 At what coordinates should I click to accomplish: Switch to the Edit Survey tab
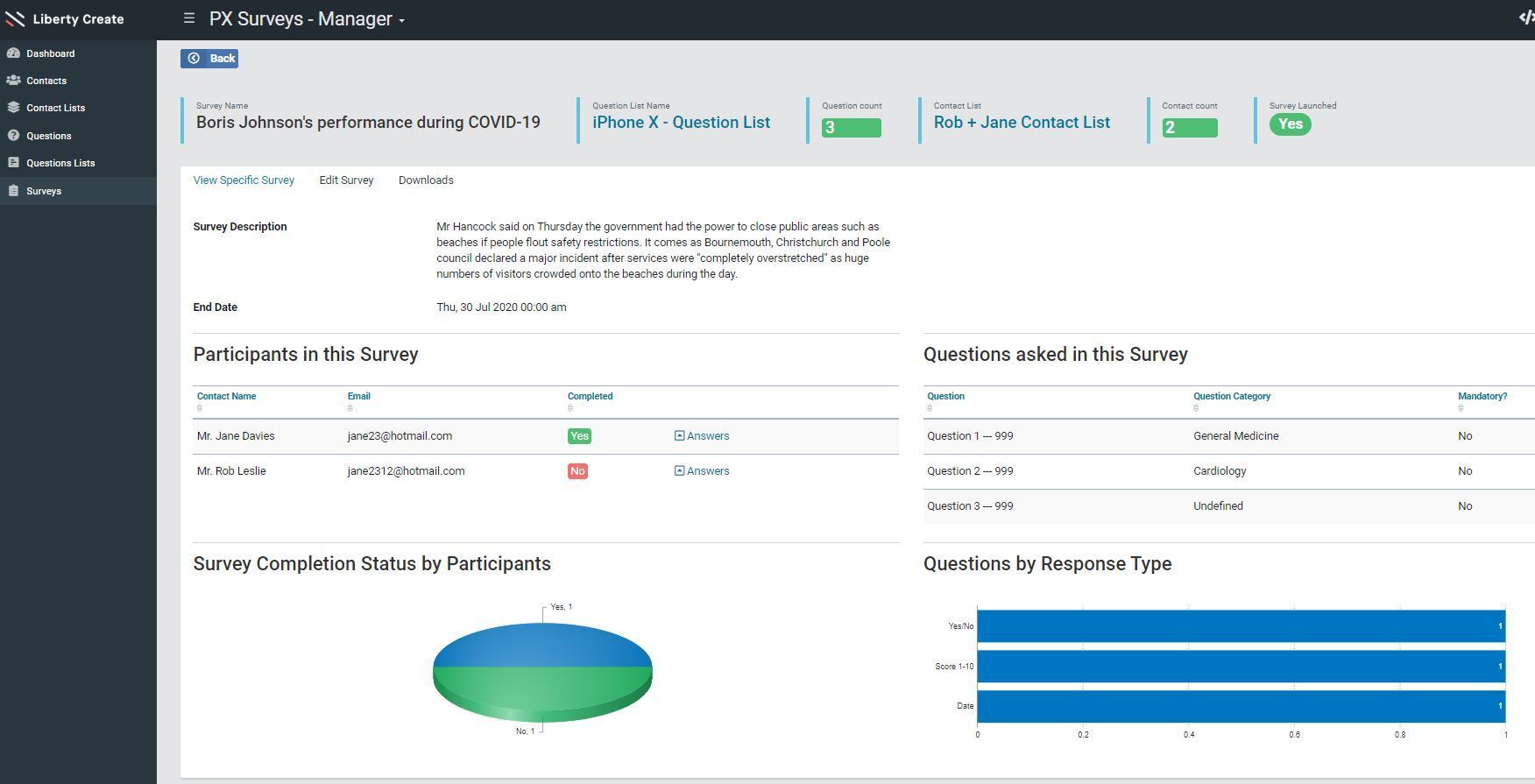(346, 180)
